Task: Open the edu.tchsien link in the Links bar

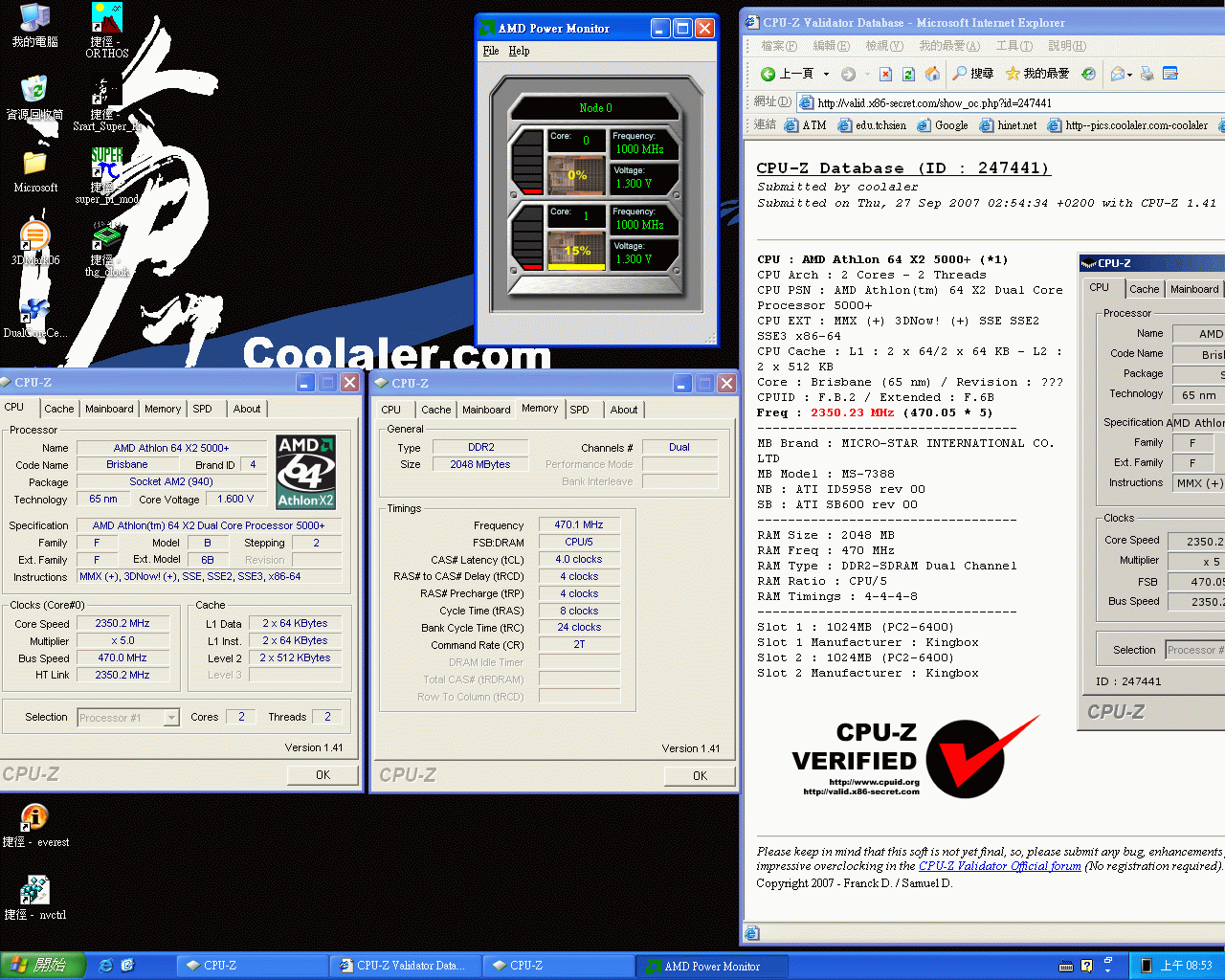Action: coord(872,125)
